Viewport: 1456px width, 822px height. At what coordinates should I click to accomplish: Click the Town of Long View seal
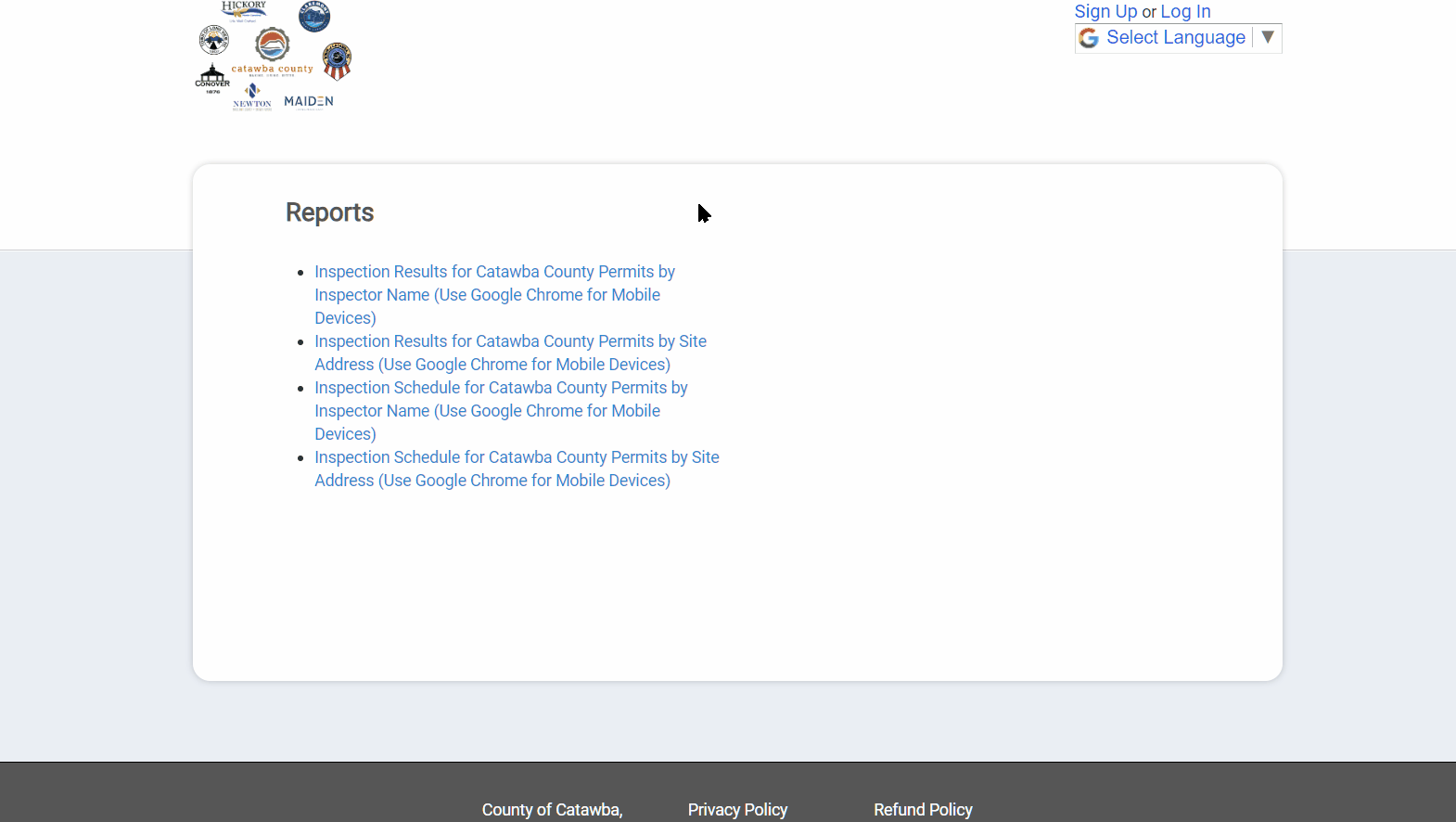[x=214, y=40]
